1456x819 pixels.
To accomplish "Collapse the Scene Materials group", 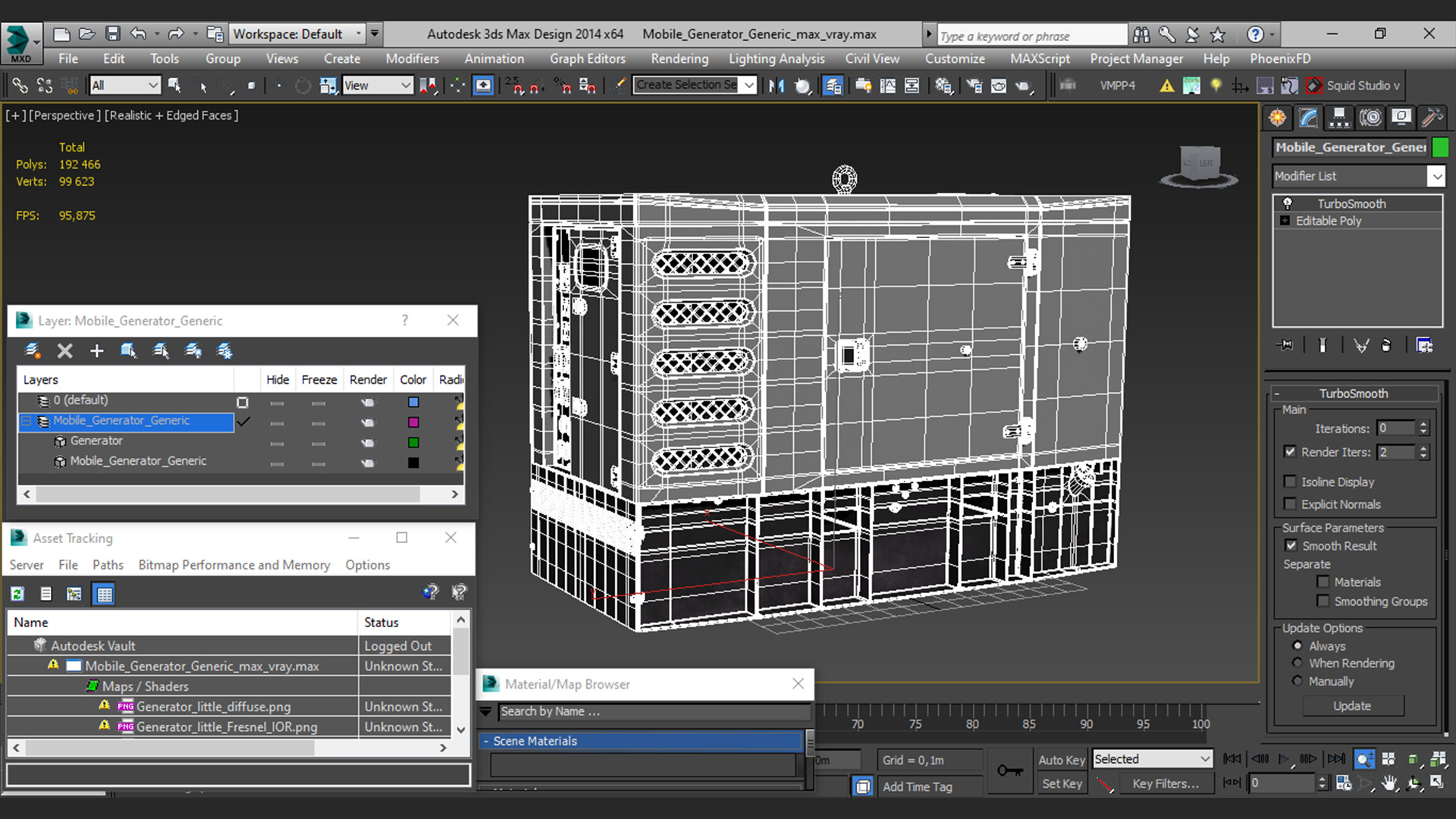I will [486, 741].
